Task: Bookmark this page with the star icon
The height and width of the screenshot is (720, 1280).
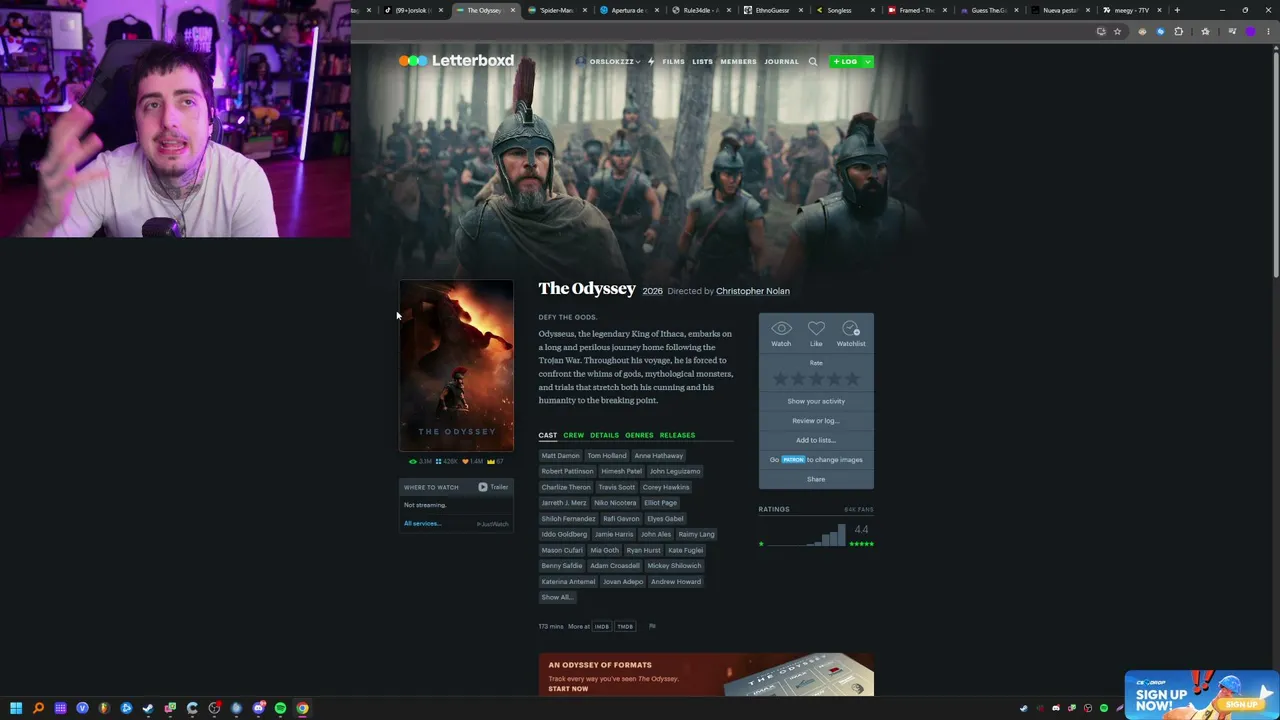Action: click(x=1118, y=31)
